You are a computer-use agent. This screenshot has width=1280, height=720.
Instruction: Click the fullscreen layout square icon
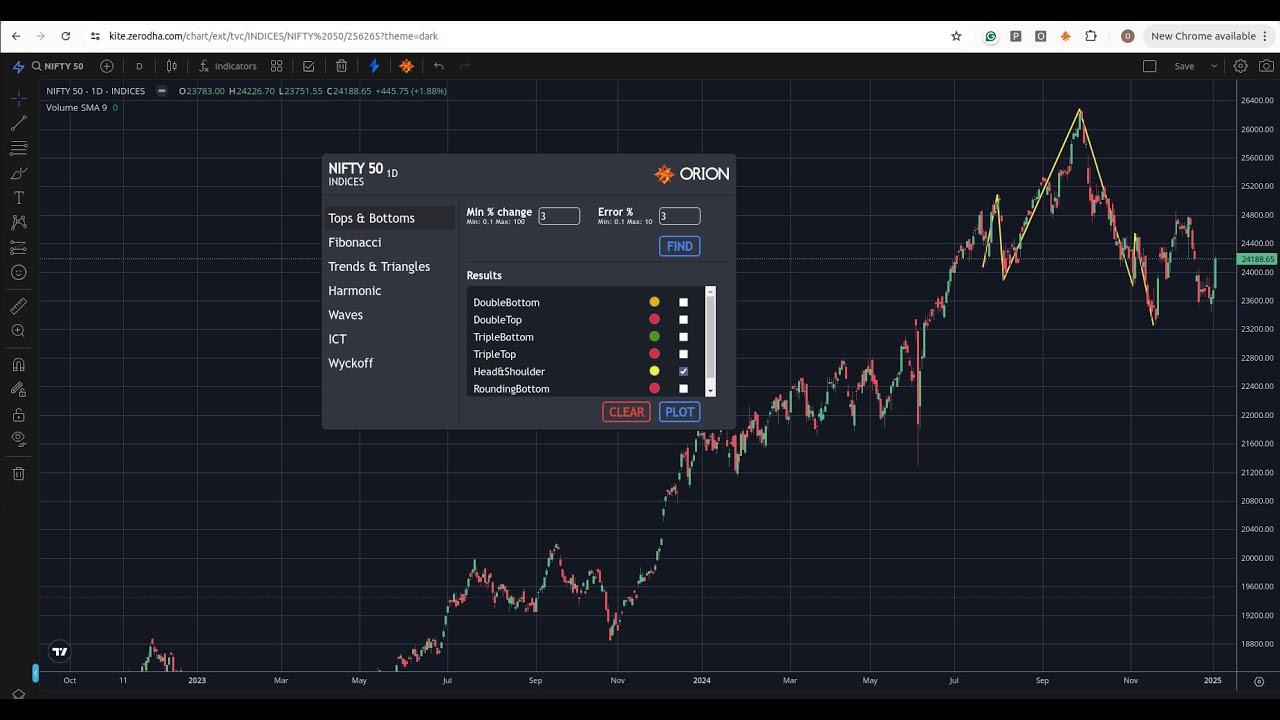[x=1150, y=66]
